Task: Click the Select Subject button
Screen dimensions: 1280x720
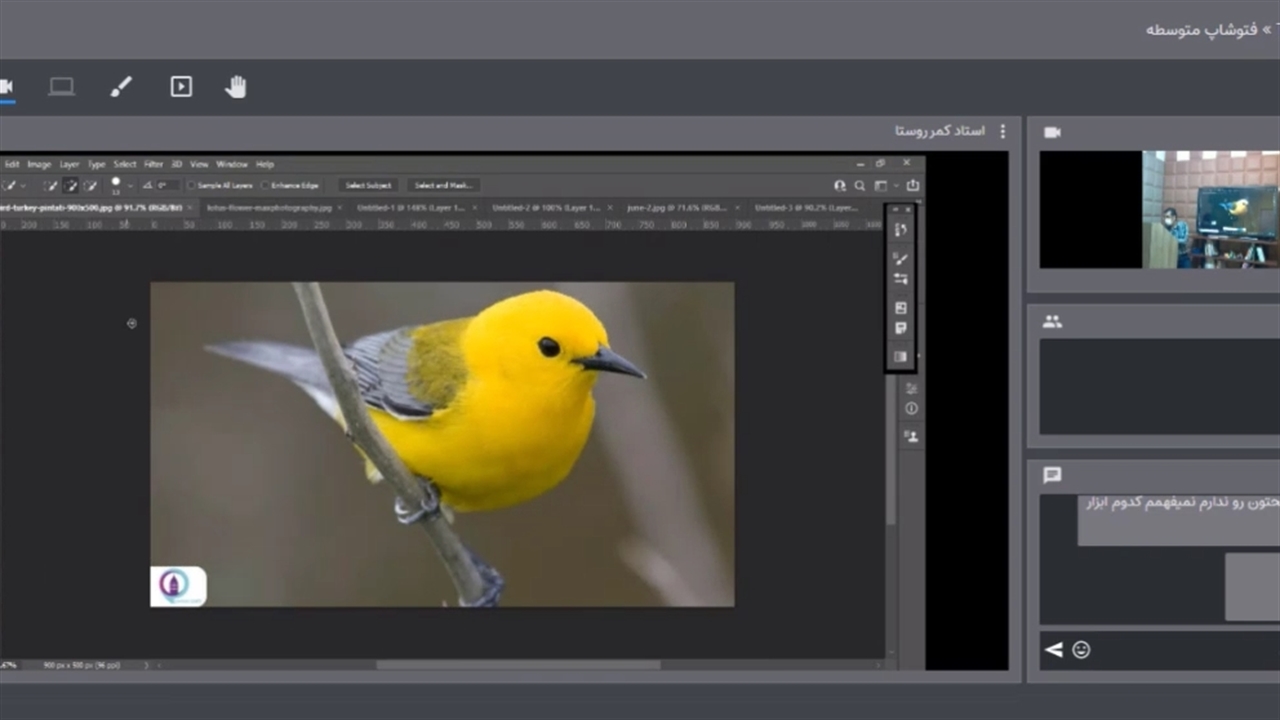Action: pyautogui.click(x=368, y=185)
